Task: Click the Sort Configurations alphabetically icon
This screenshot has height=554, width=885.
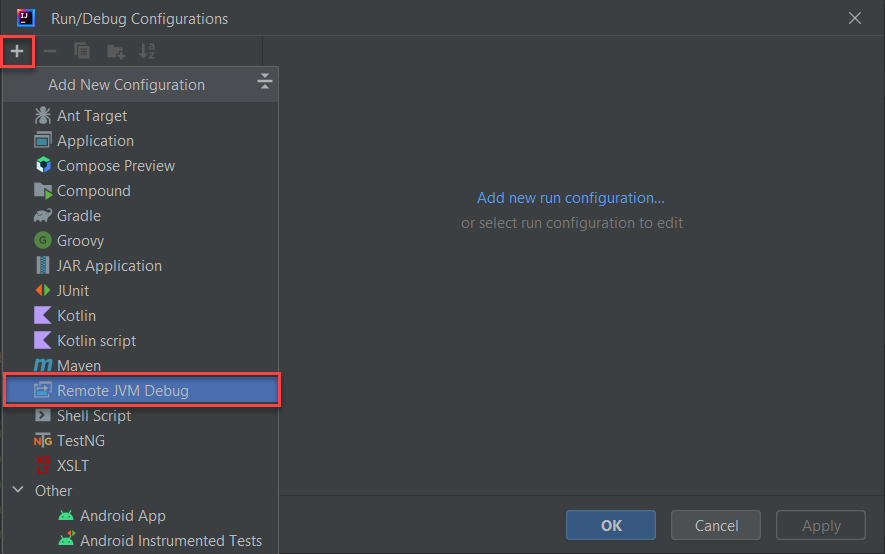Action: pyautogui.click(x=147, y=51)
